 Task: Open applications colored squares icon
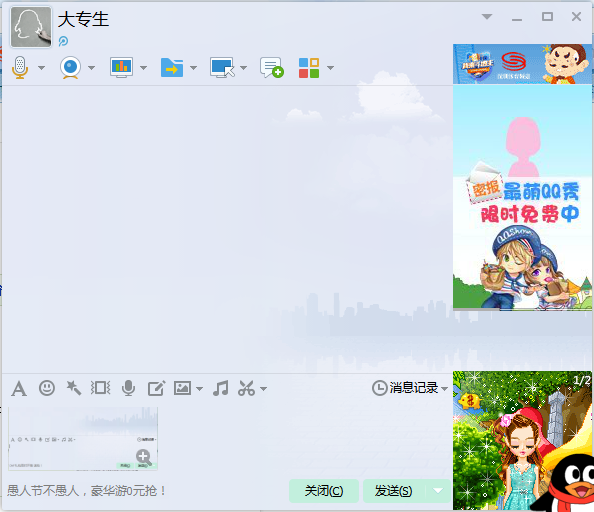309,68
